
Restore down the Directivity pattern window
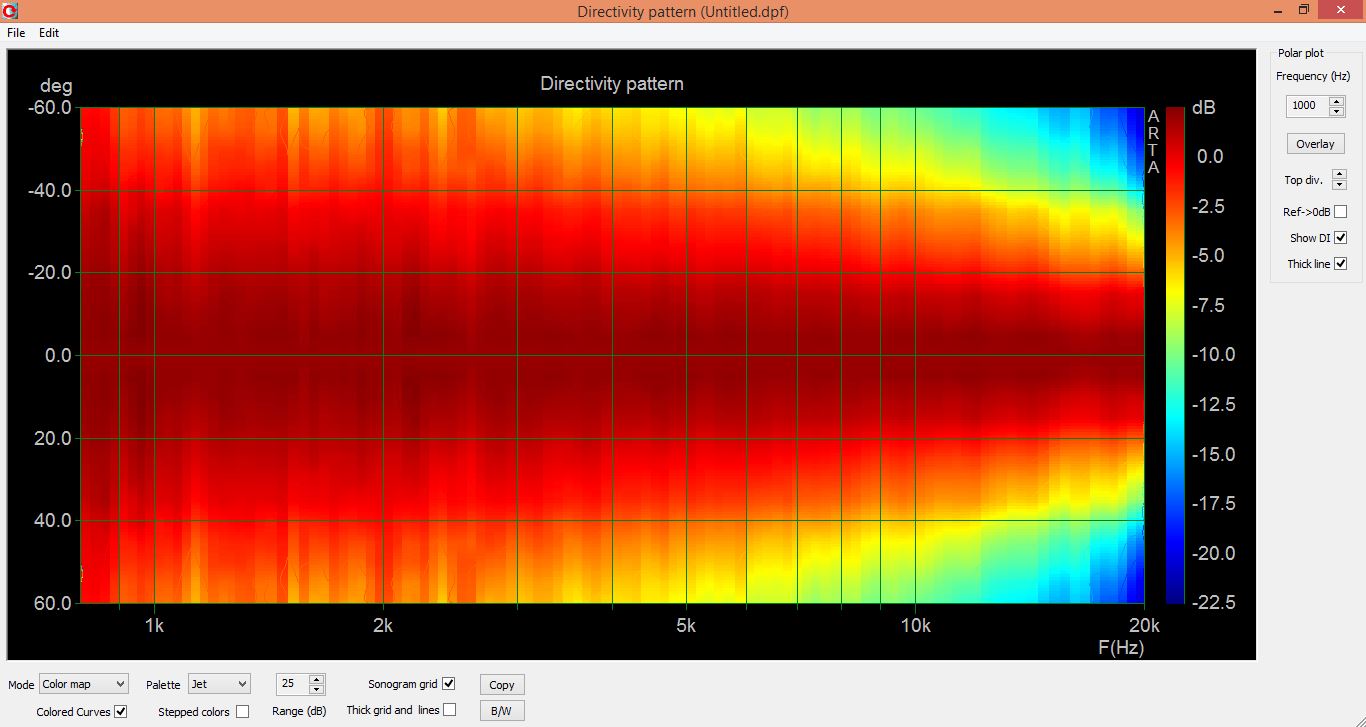[x=1303, y=10]
